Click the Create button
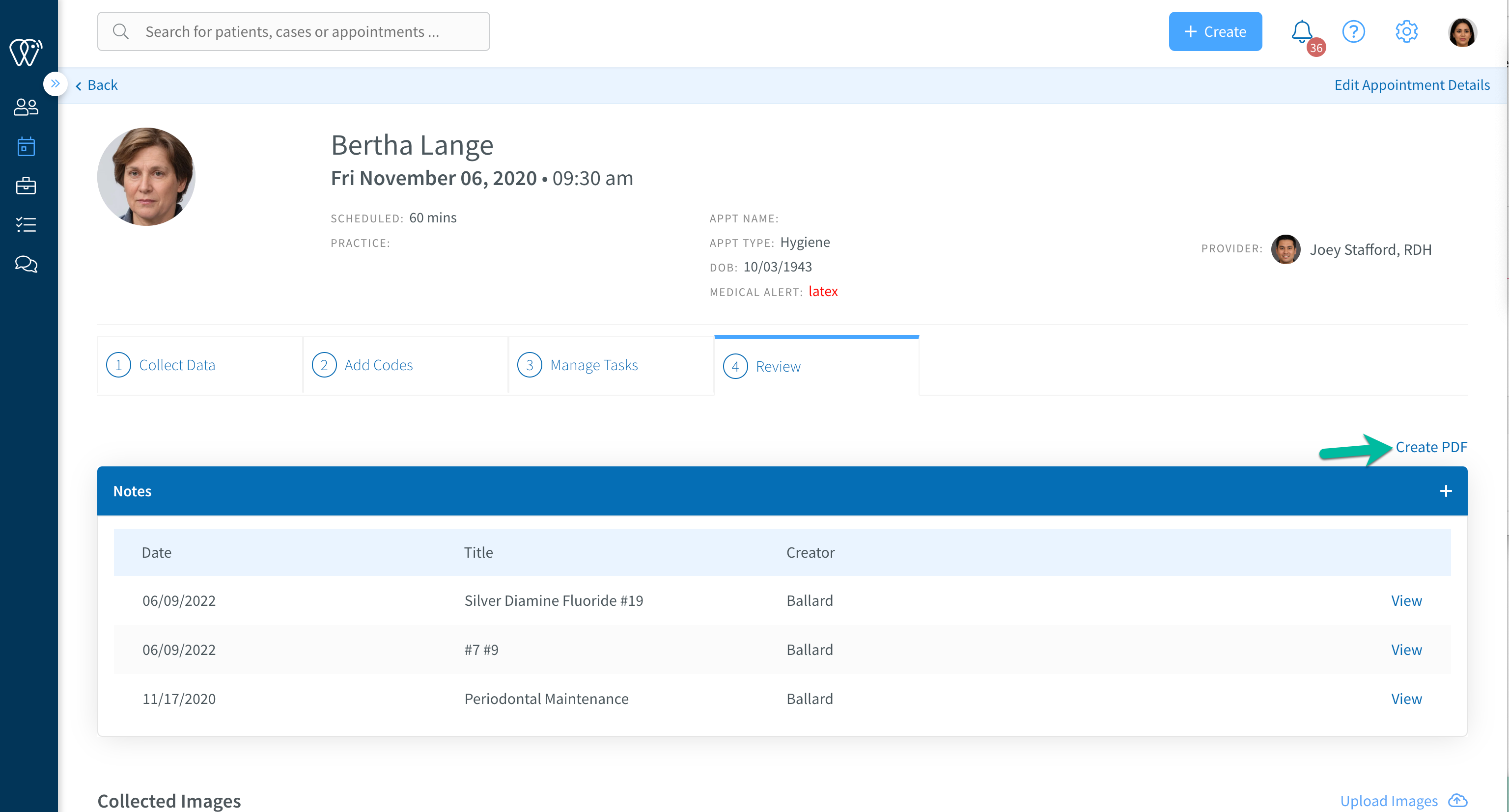 pos(1216,31)
